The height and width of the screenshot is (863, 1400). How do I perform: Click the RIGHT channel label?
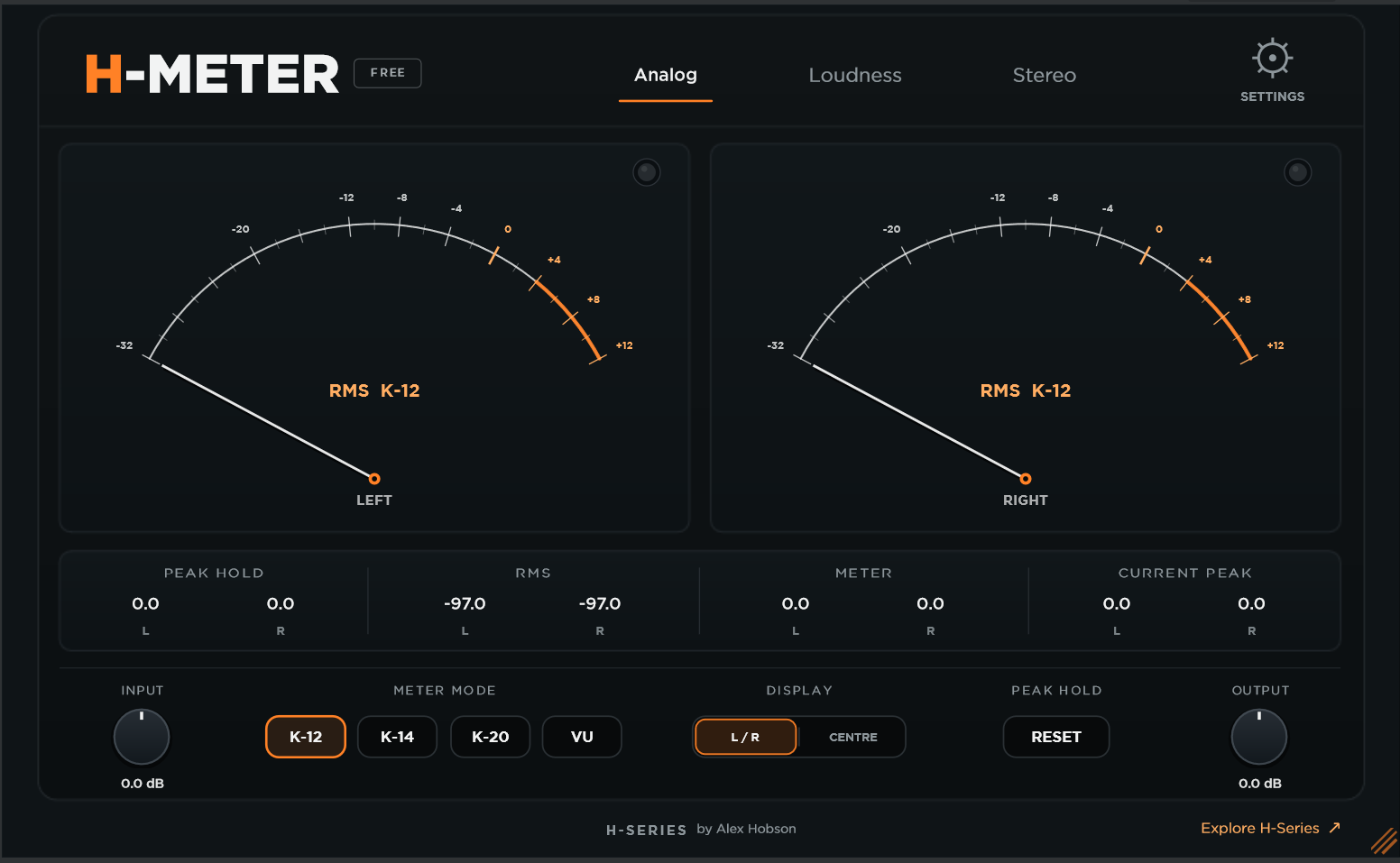(1026, 500)
